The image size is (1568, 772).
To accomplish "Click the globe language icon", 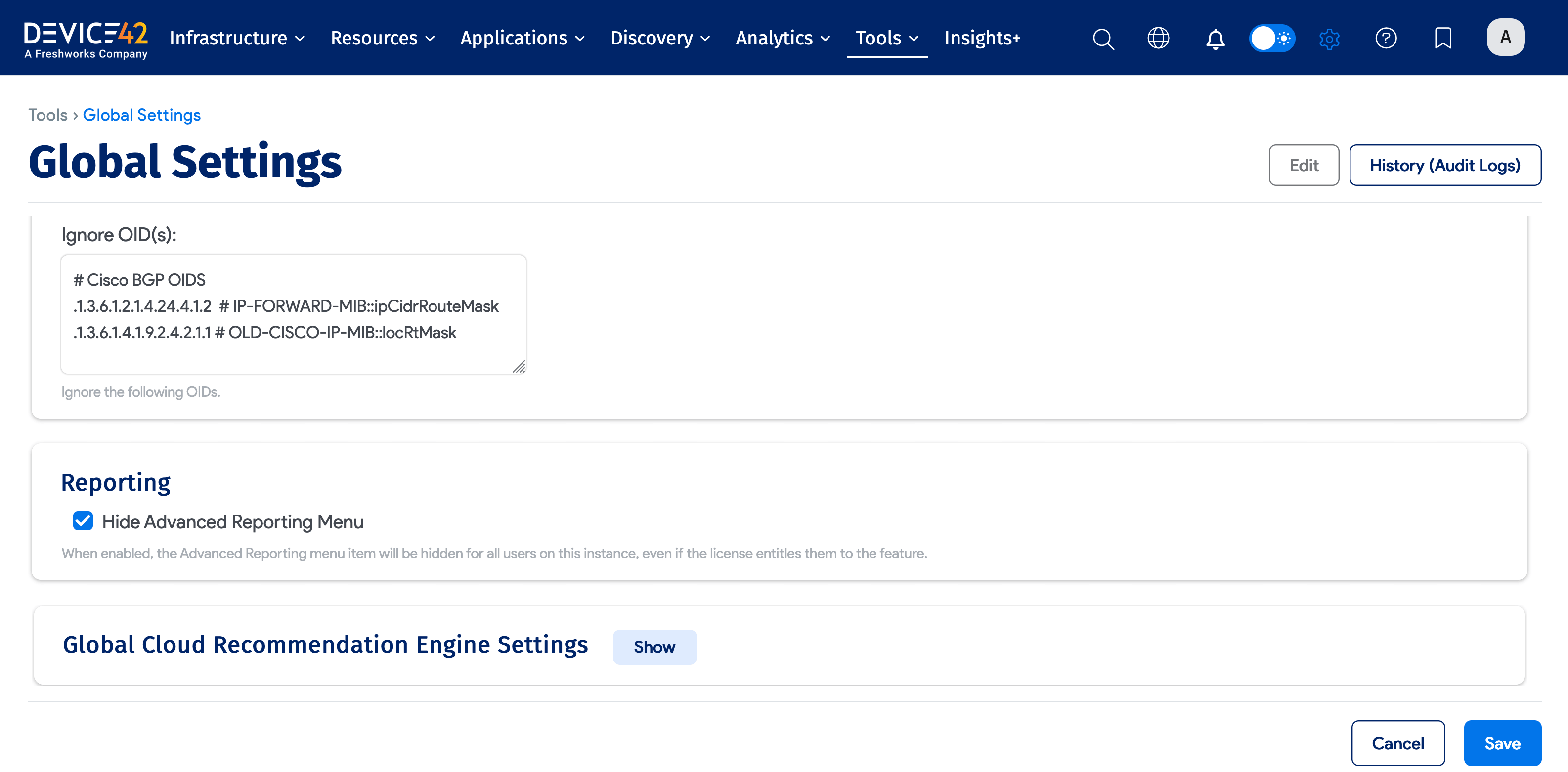I will 1158,39.
